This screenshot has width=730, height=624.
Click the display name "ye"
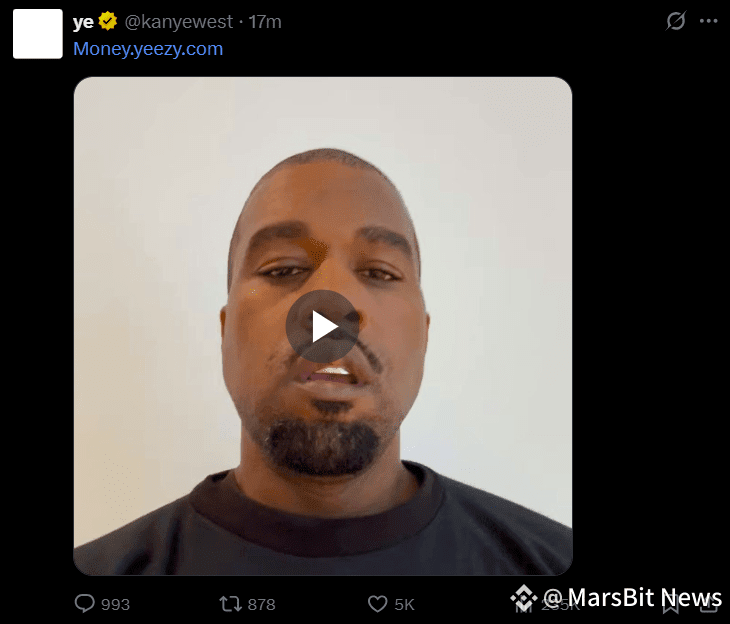(x=83, y=22)
